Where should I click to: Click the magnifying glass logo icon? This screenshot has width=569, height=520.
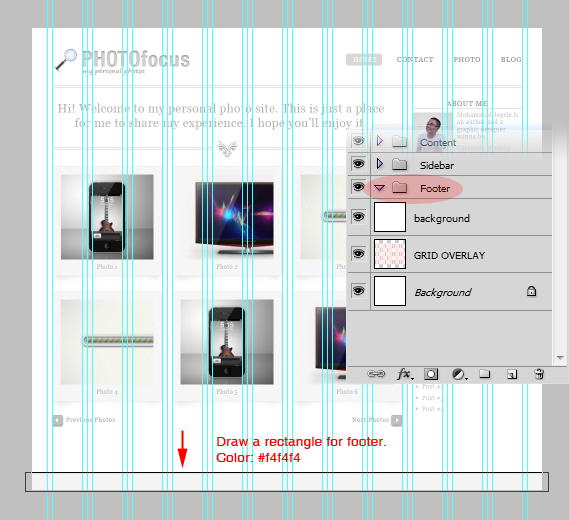pyautogui.click(x=66, y=60)
